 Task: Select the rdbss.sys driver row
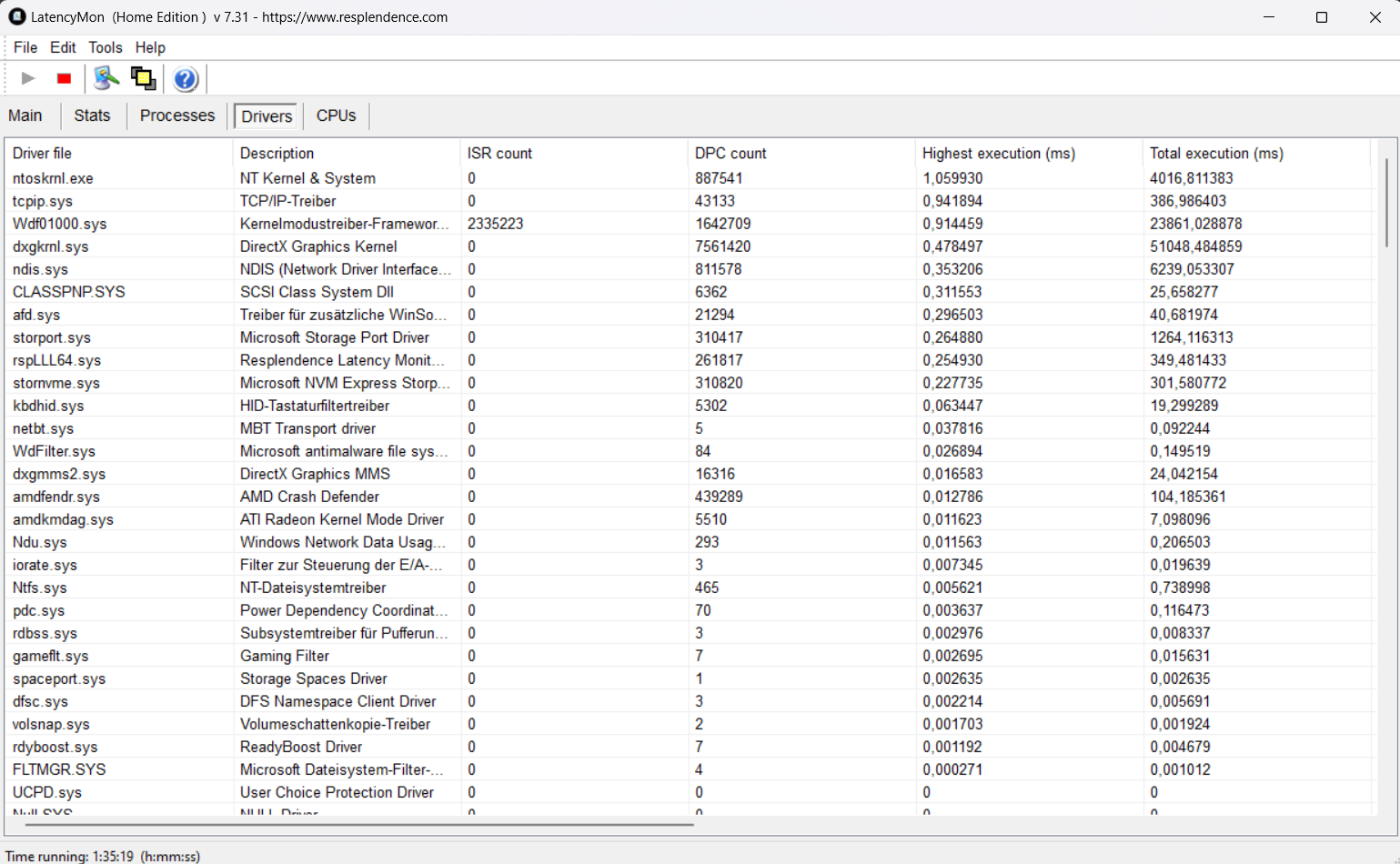pyautogui.click(x=690, y=633)
